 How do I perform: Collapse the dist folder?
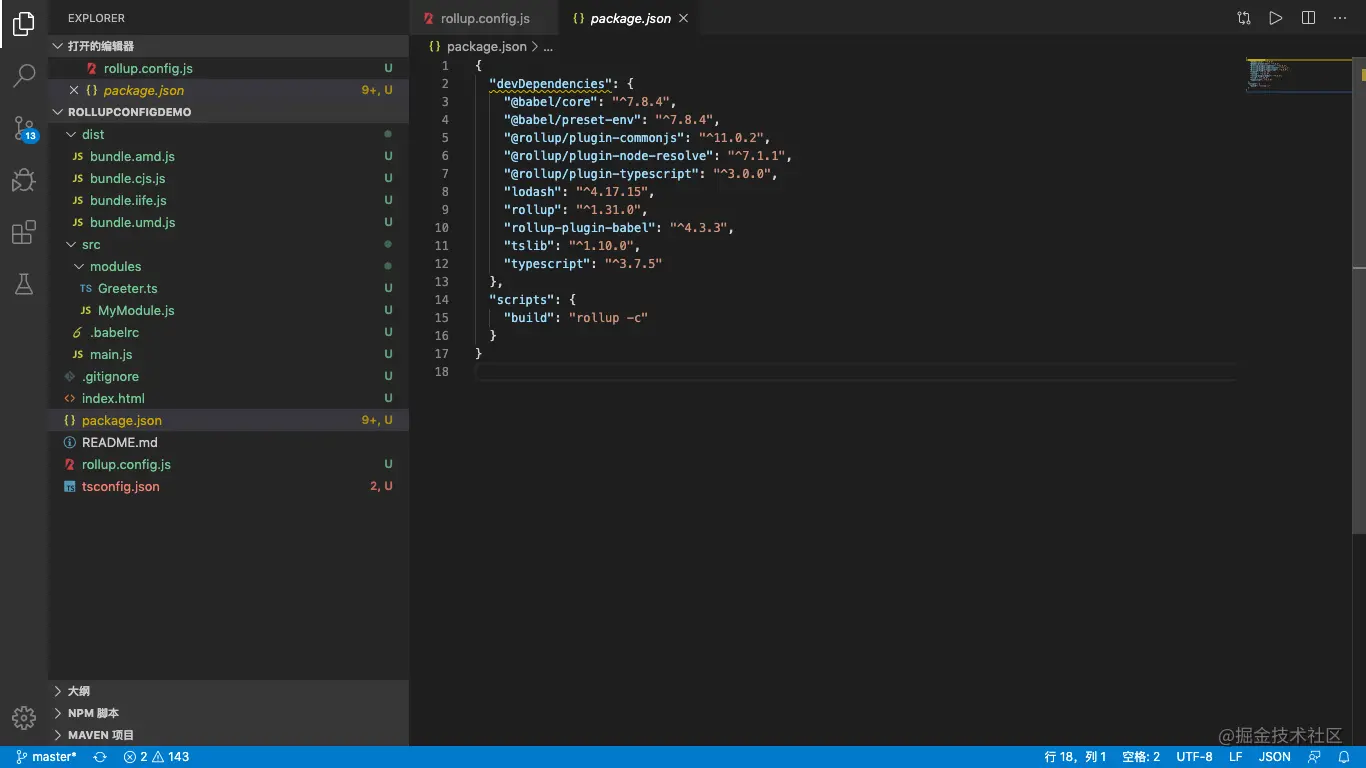click(x=229, y=134)
